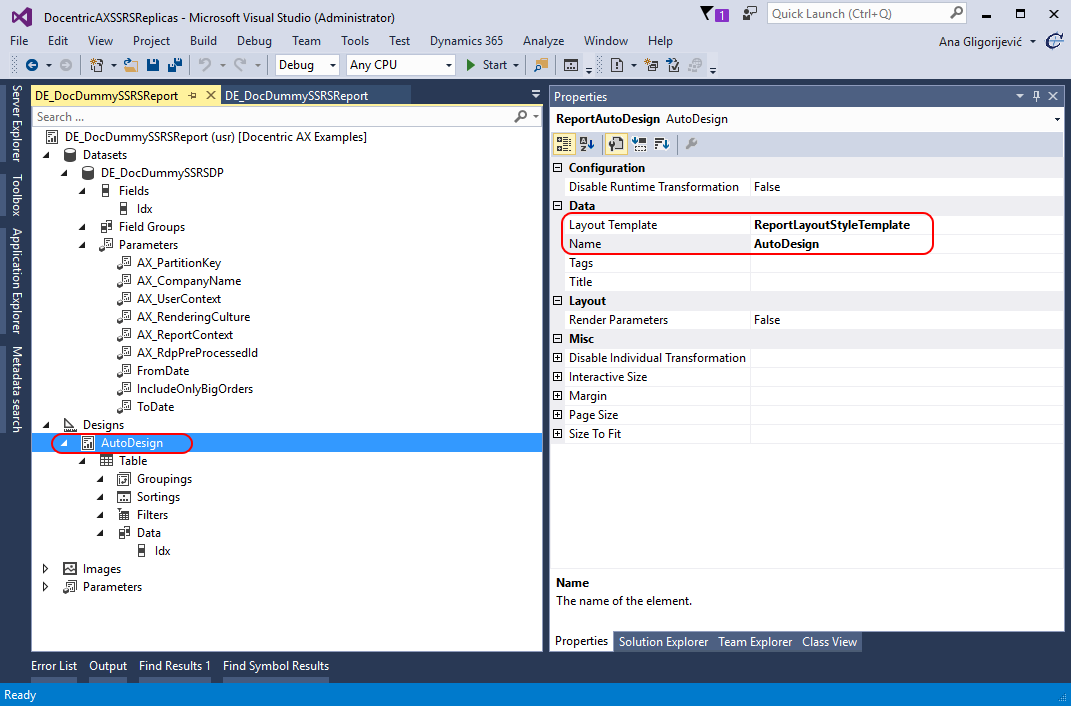Click the Quick Launch magnifier icon
The height and width of the screenshot is (706, 1071).
pos(957,12)
